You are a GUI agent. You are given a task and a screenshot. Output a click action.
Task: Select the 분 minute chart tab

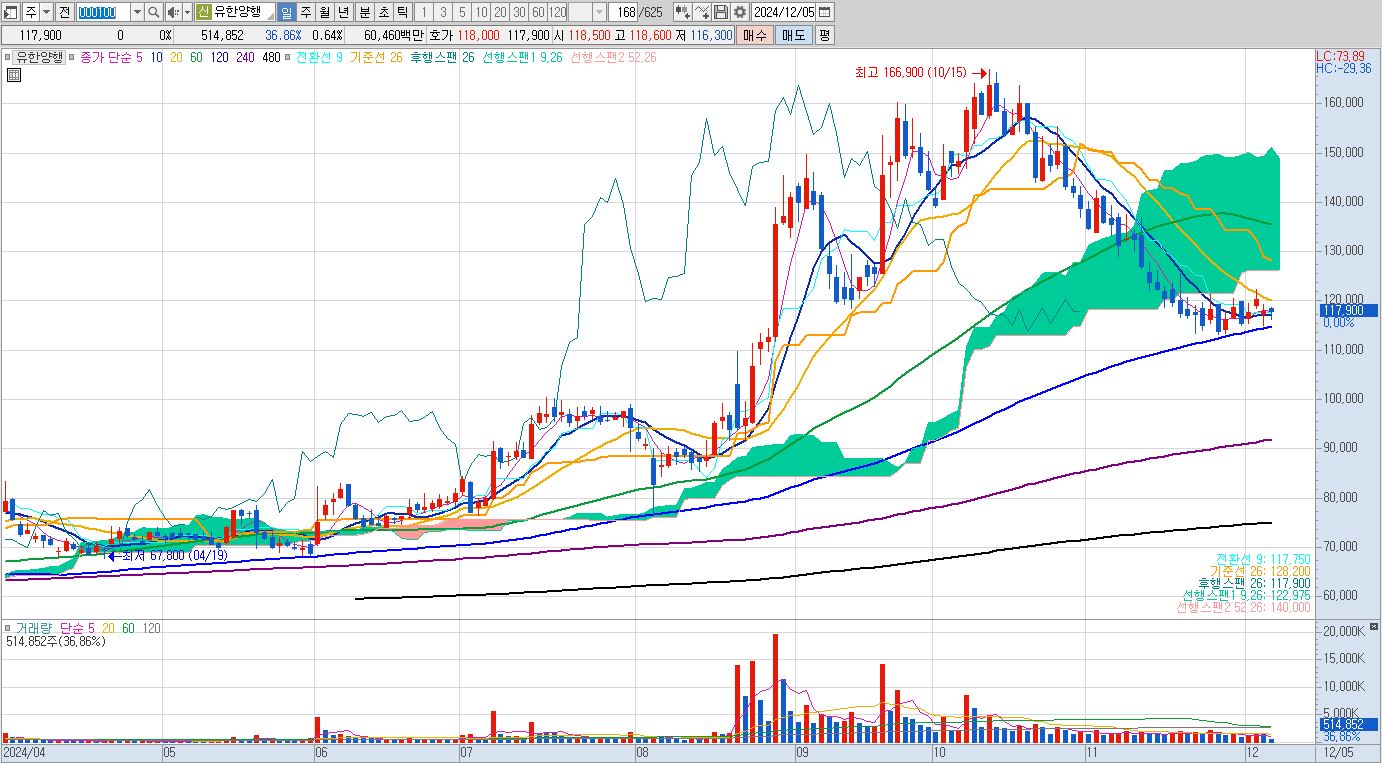tap(364, 12)
